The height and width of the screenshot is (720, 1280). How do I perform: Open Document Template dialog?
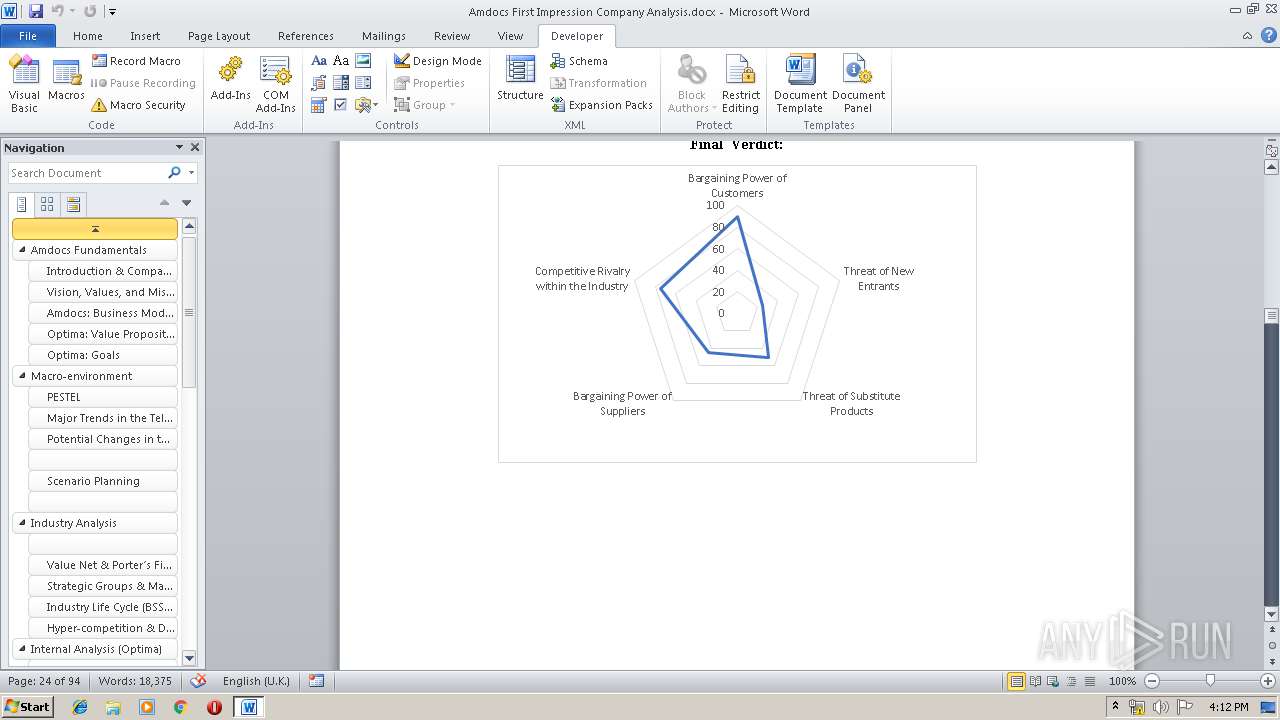pos(800,85)
